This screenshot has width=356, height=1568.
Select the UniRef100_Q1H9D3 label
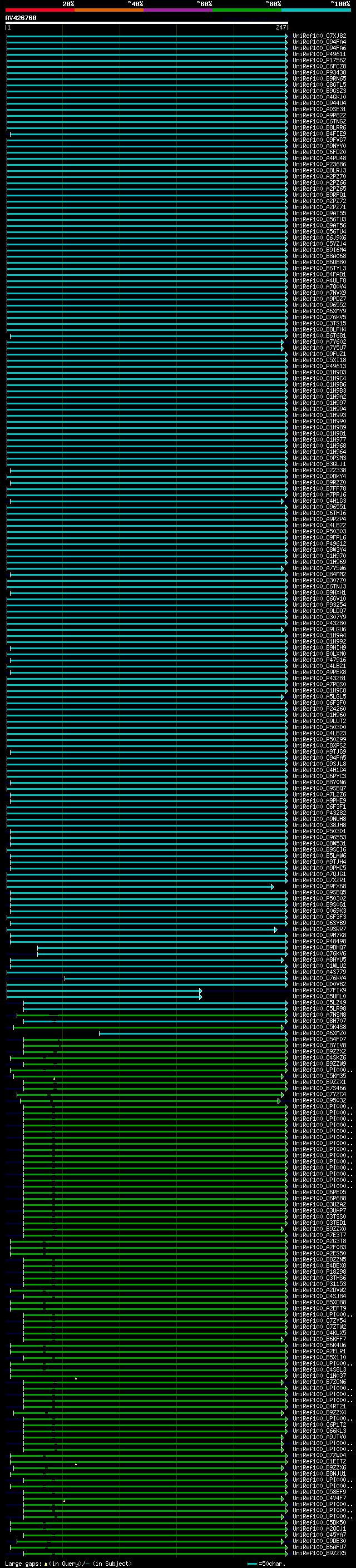coord(319,373)
